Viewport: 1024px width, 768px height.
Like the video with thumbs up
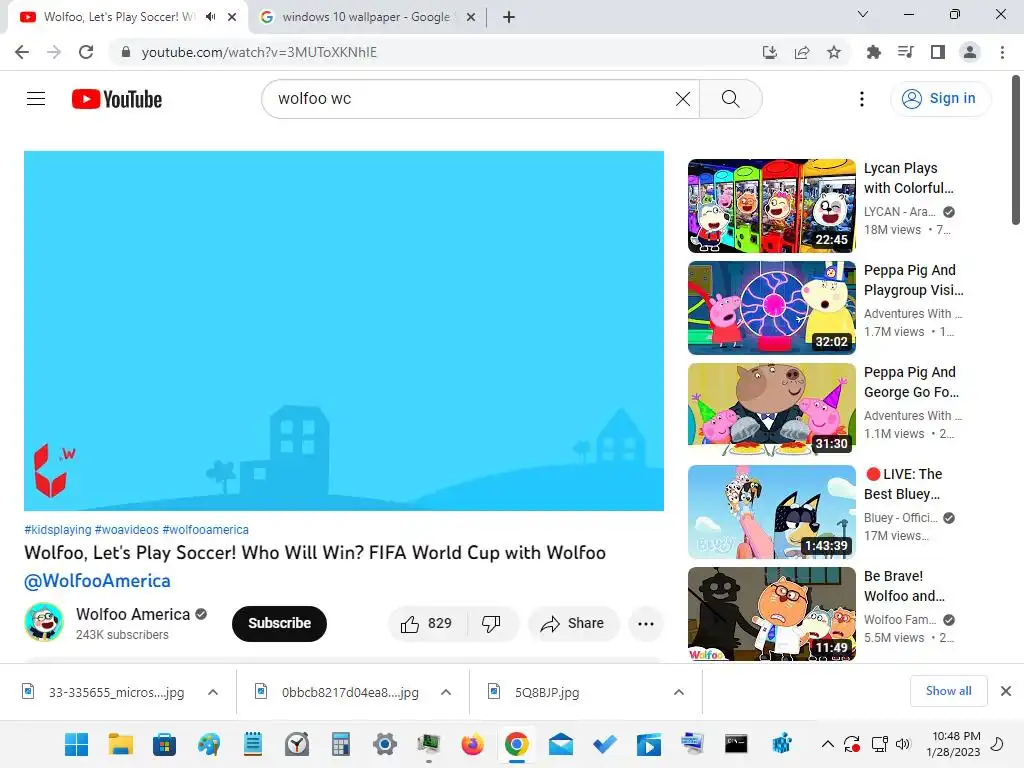pos(427,624)
